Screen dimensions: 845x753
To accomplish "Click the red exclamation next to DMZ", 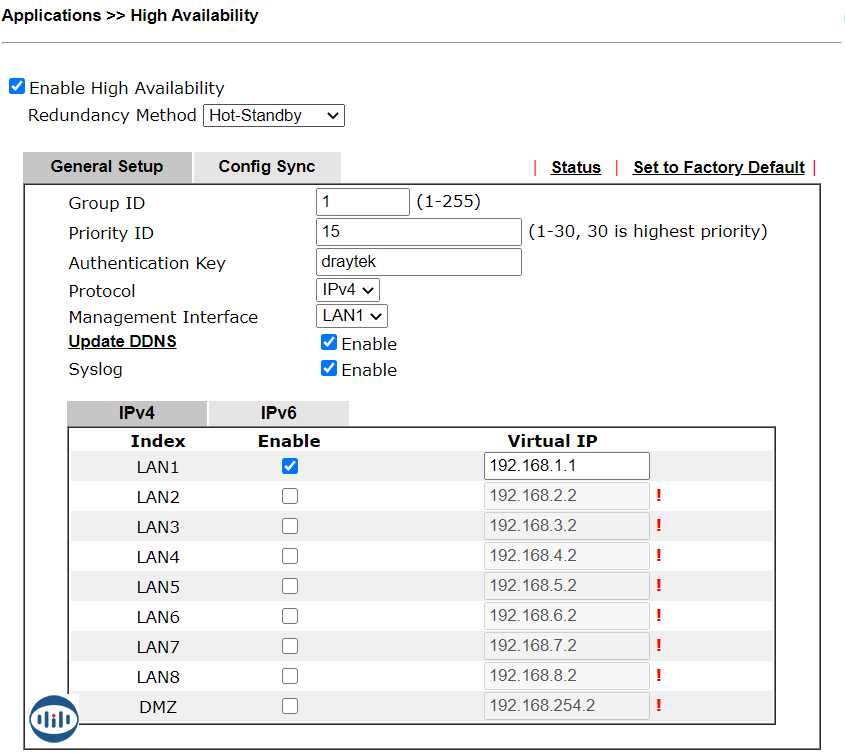I will [x=659, y=706].
